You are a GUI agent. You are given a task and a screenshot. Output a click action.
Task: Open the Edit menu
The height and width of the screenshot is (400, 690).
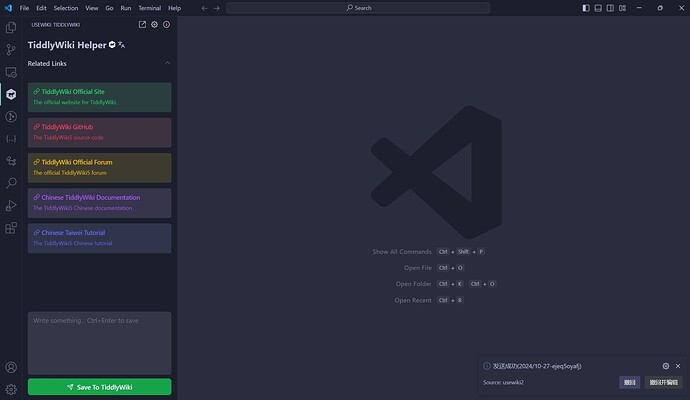41,8
